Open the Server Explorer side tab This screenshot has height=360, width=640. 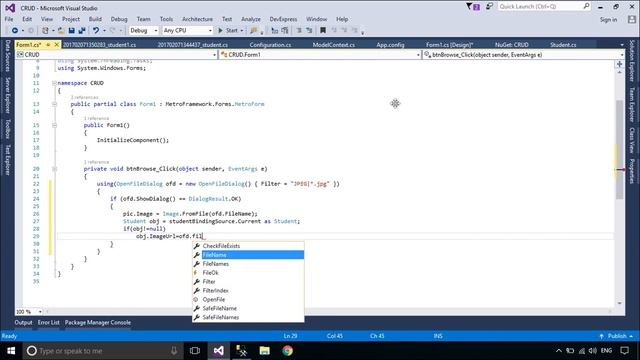click(7, 96)
